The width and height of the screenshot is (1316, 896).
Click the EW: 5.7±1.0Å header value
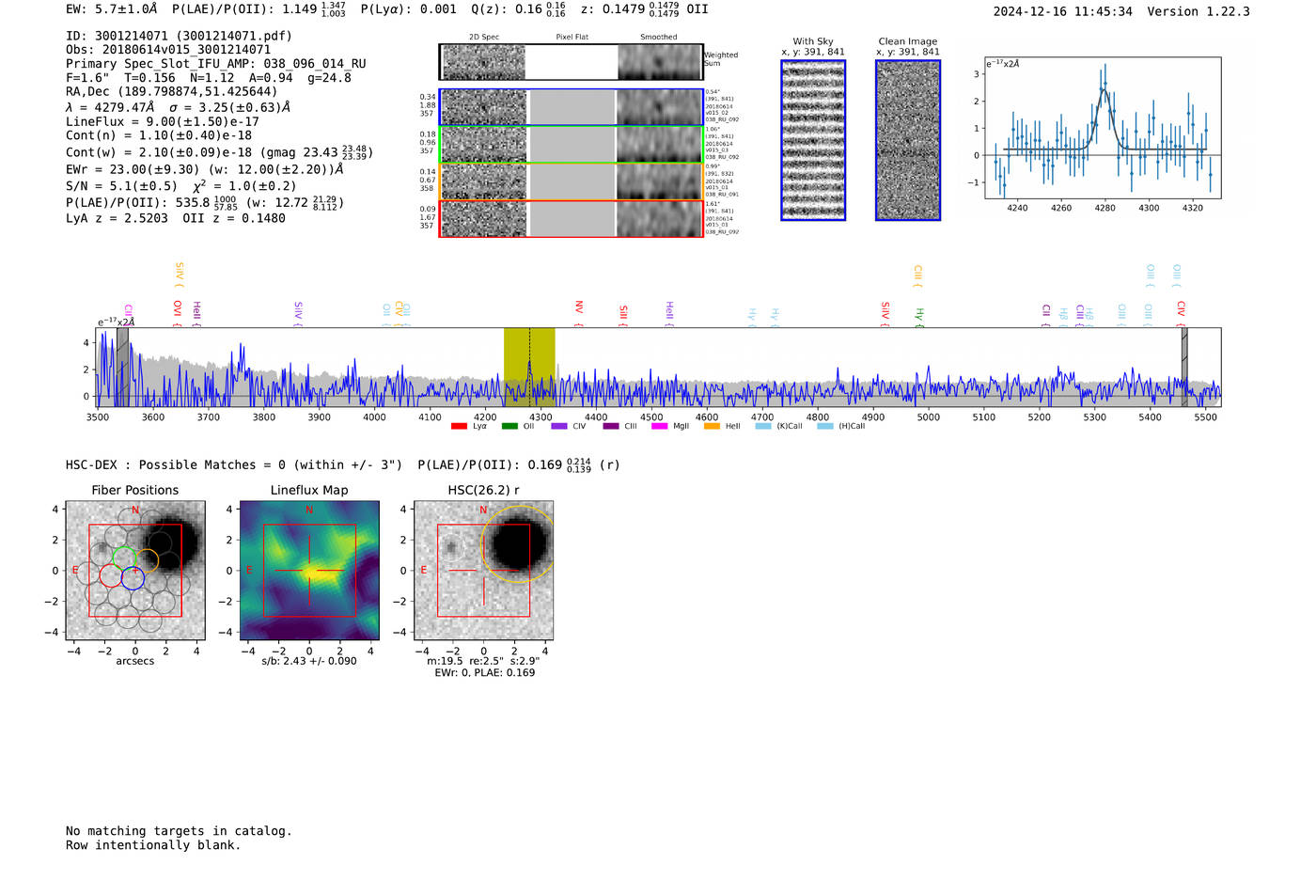pos(112,9)
